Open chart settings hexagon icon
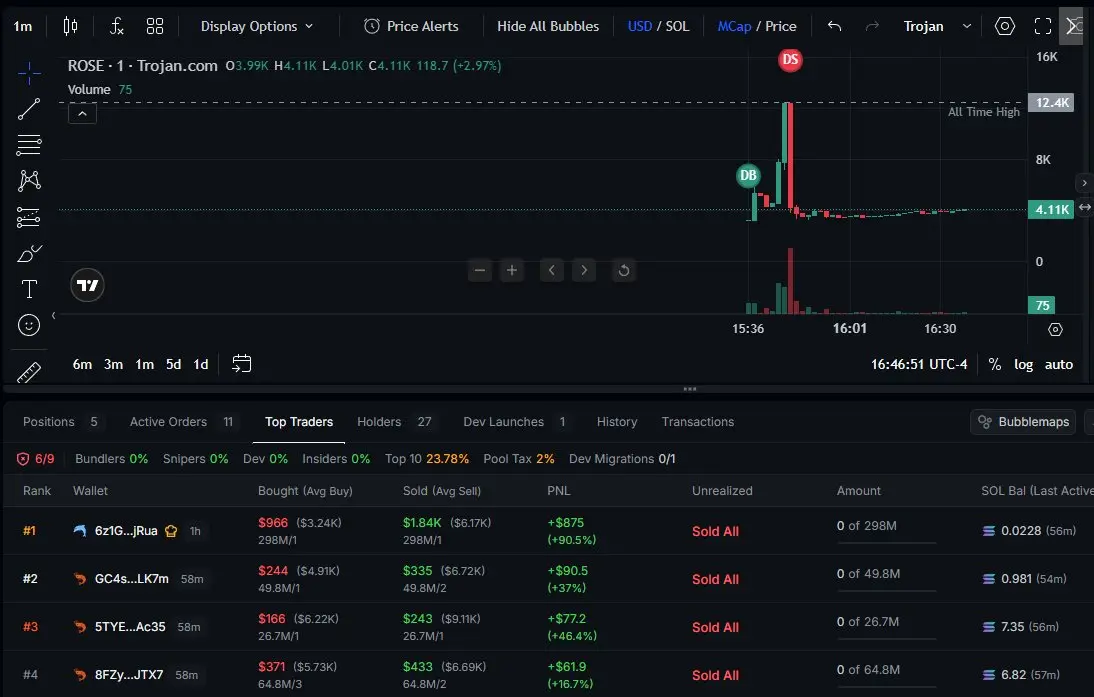Image resolution: width=1094 pixels, height=697 pixels. (1005, 27)
